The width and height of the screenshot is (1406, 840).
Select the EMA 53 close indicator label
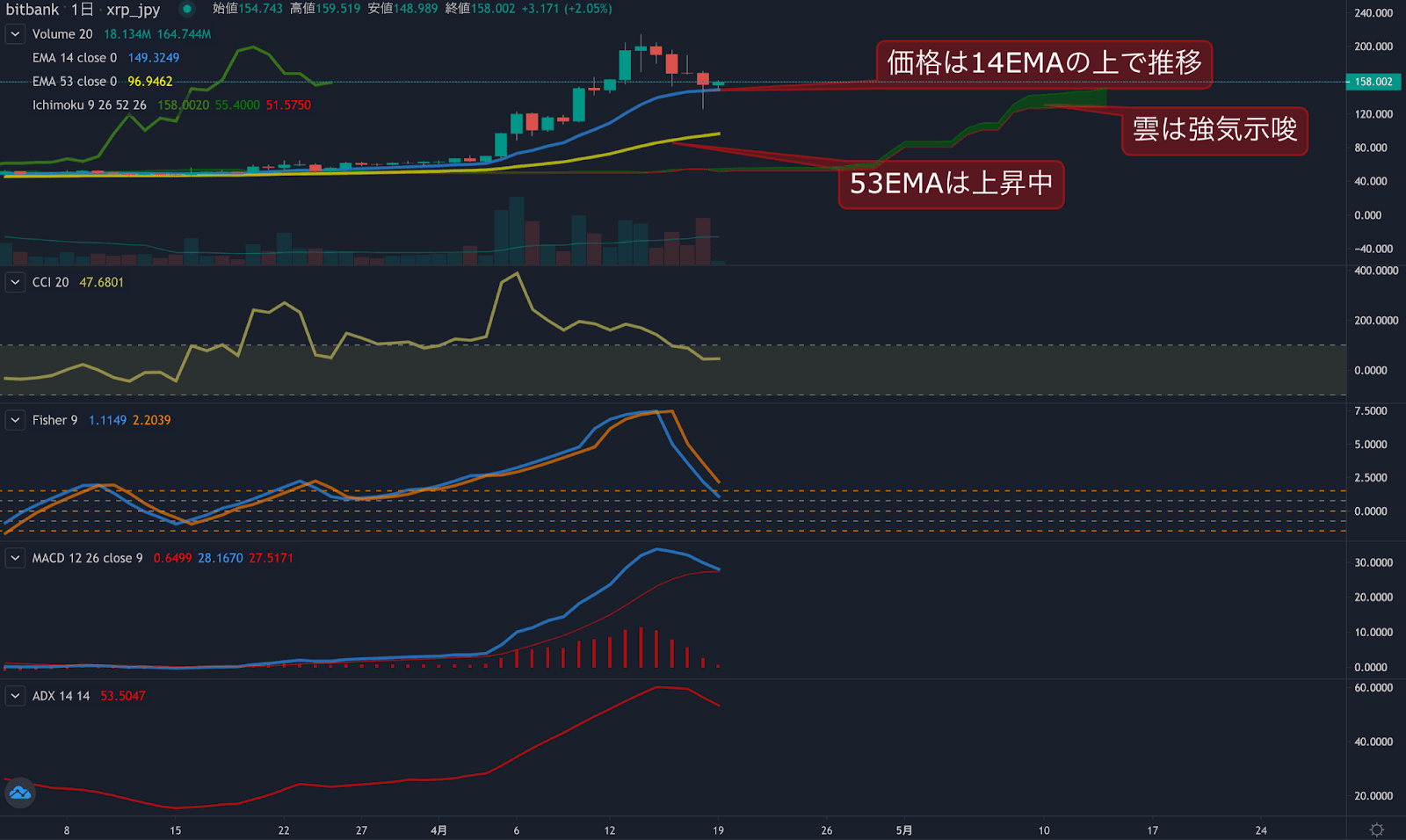tap(75, 81)
